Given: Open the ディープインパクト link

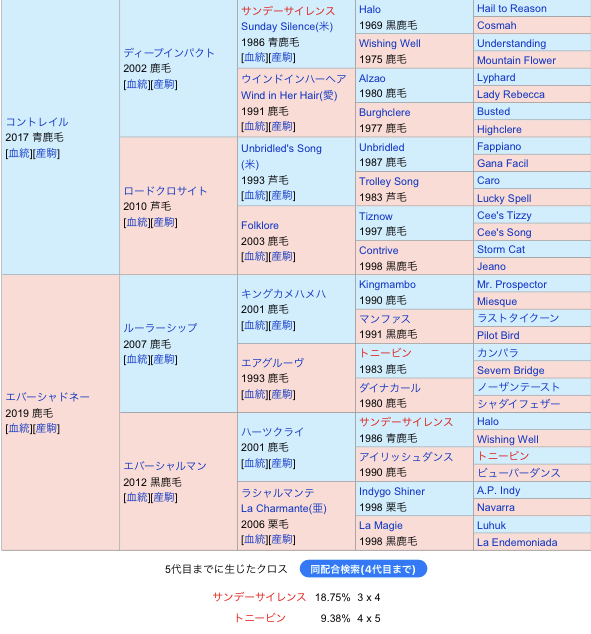Looking at the screenshot, I should click(169, 53).
